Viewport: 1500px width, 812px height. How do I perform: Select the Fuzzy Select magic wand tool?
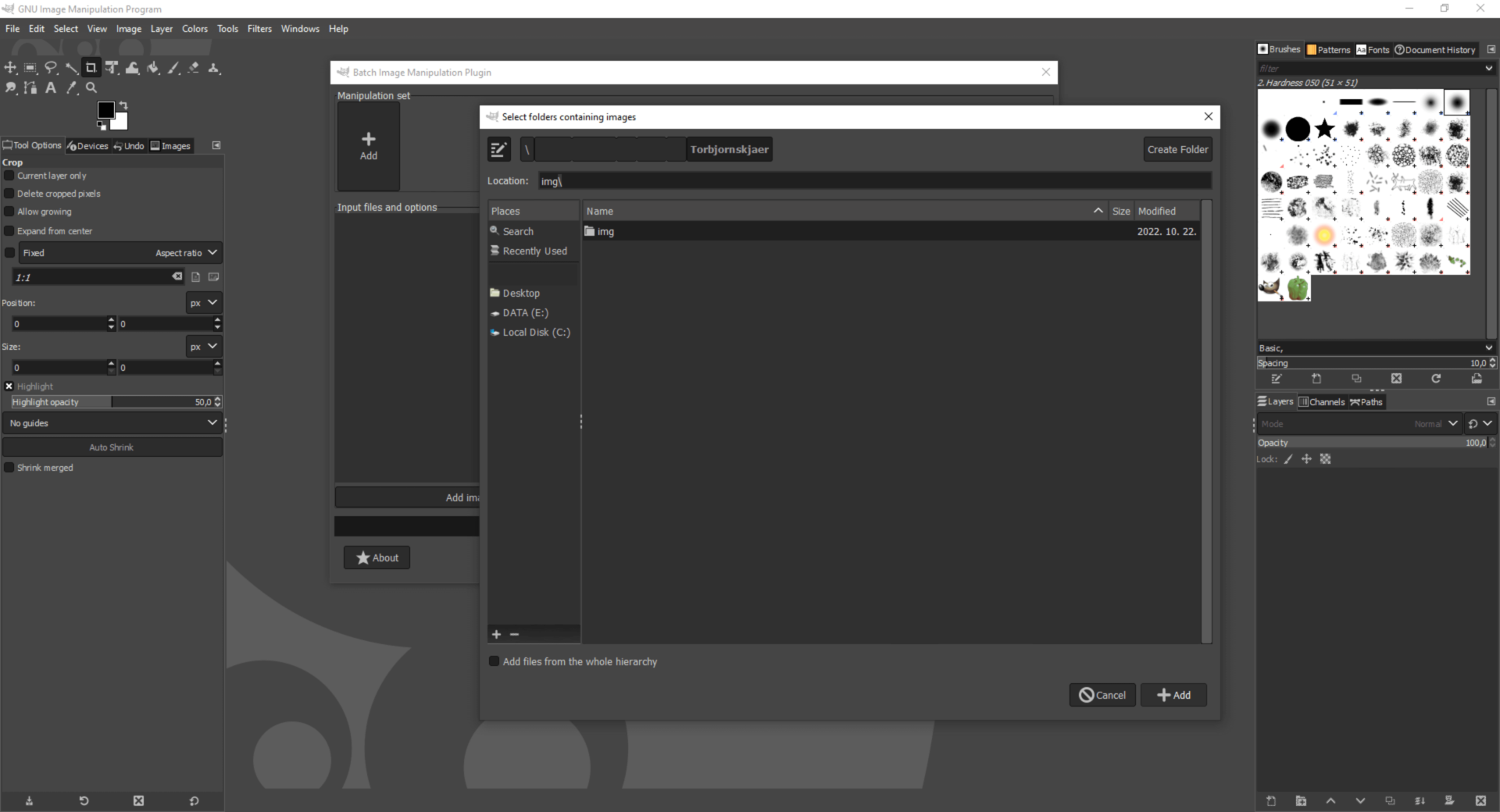71,68
